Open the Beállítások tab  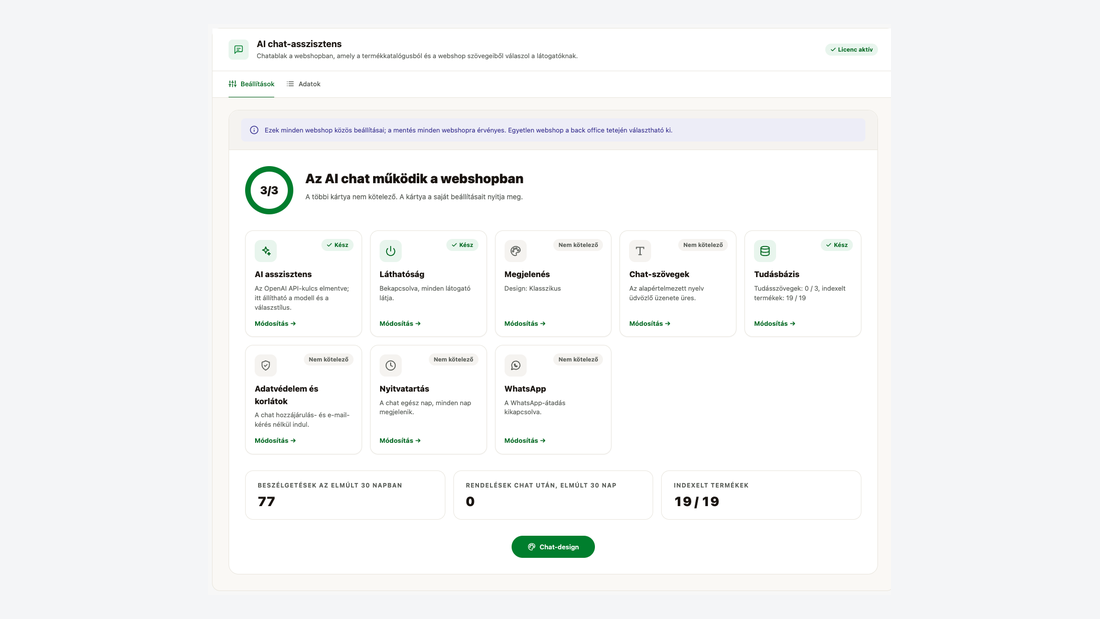(x=251, y=84)
